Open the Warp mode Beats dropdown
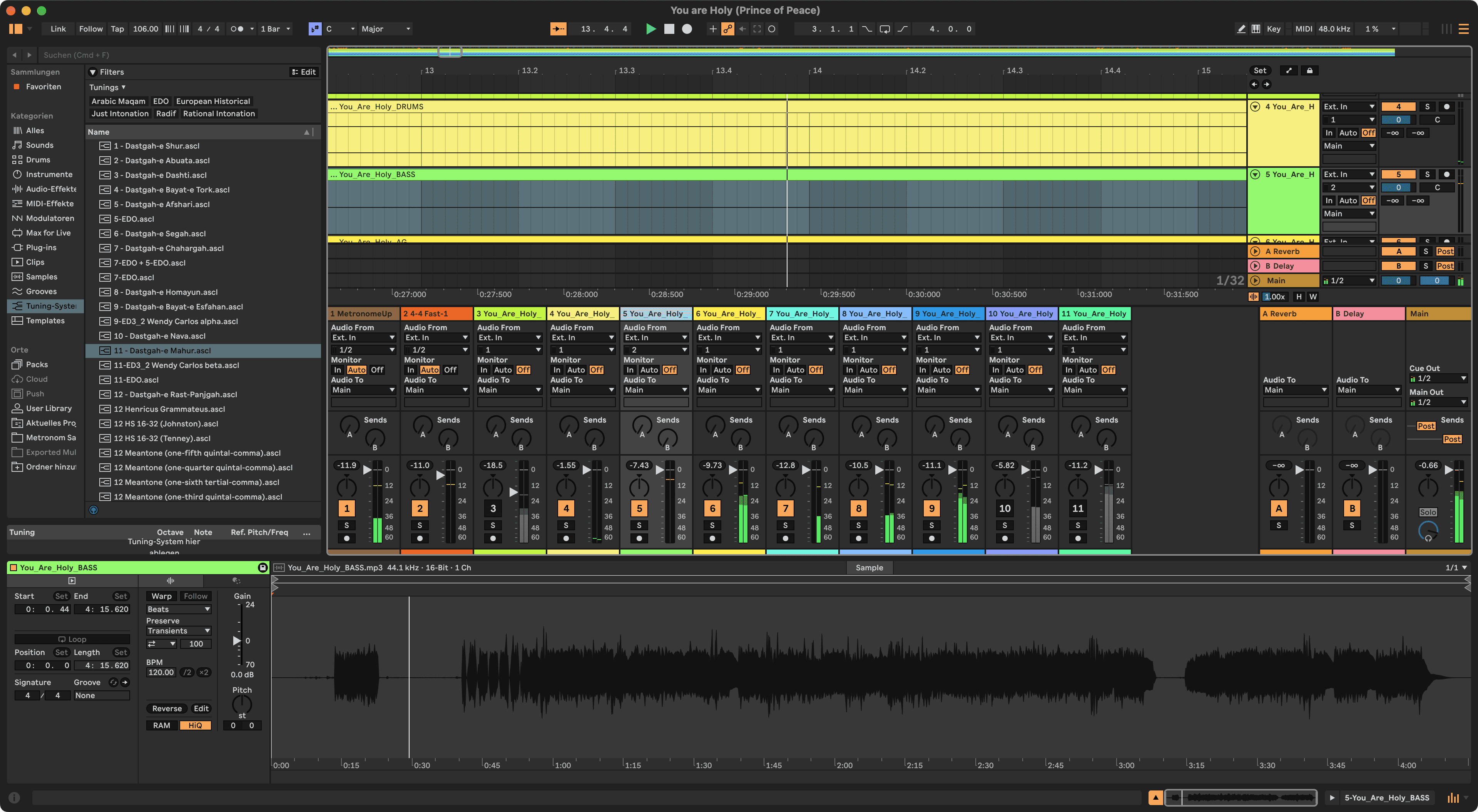The image size is (1478, 812). [179, 610]
